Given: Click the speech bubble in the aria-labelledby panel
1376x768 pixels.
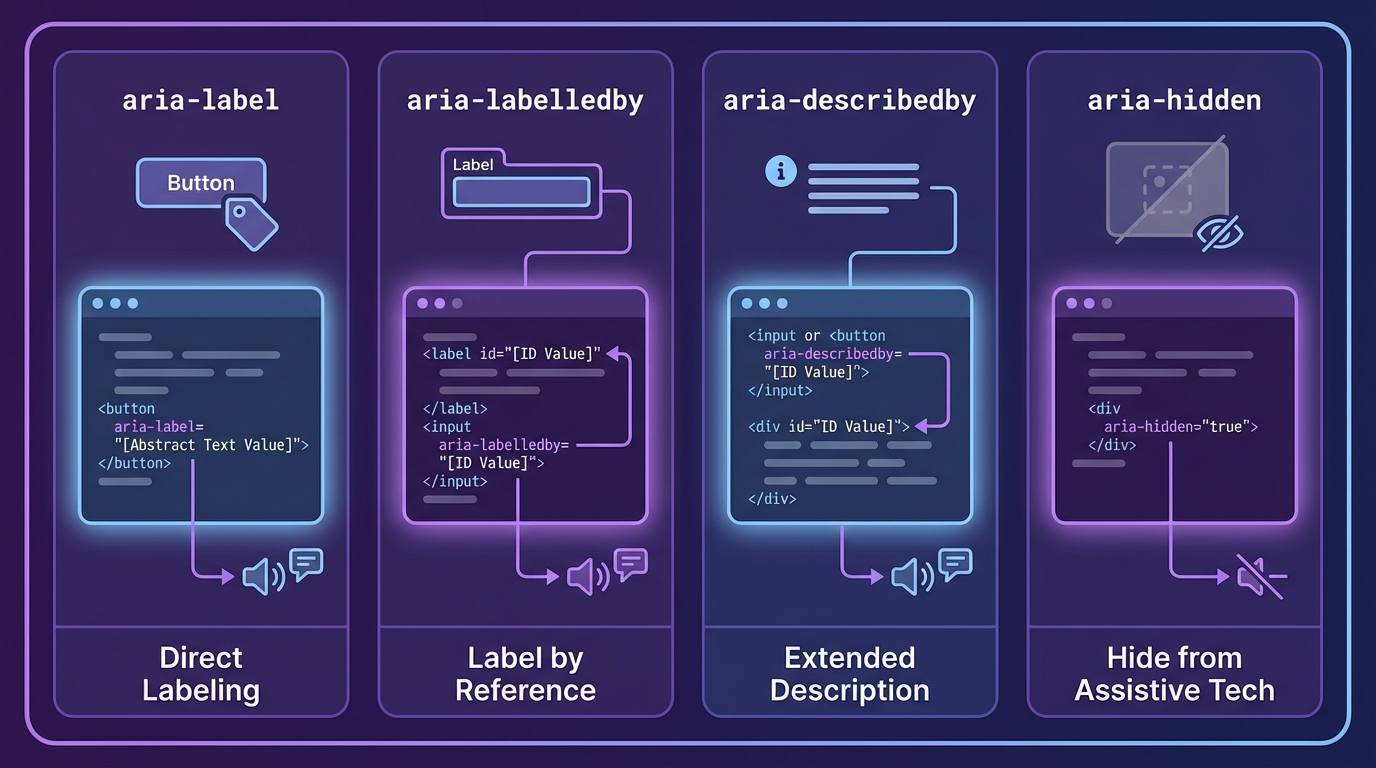Looking at the screenshot, I should tap(631, 563).
